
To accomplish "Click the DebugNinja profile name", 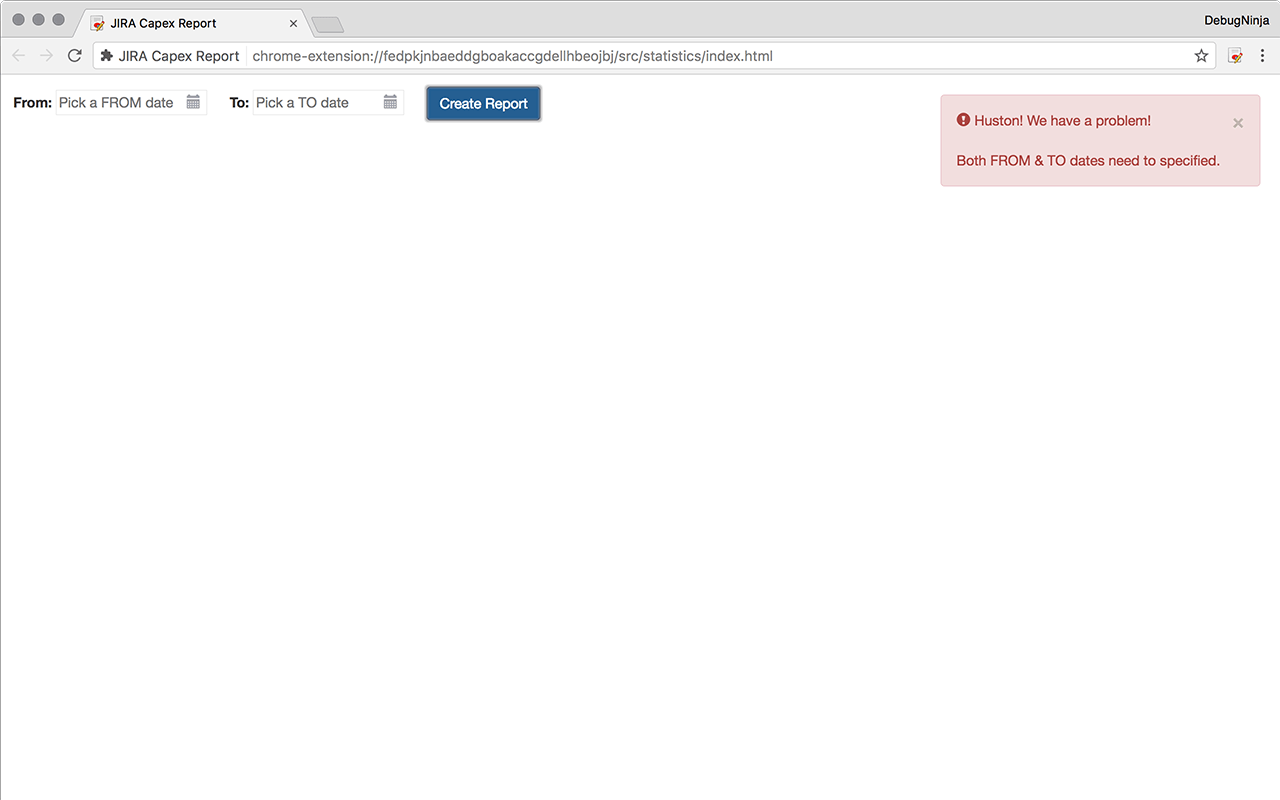I will click(1236, 20).
